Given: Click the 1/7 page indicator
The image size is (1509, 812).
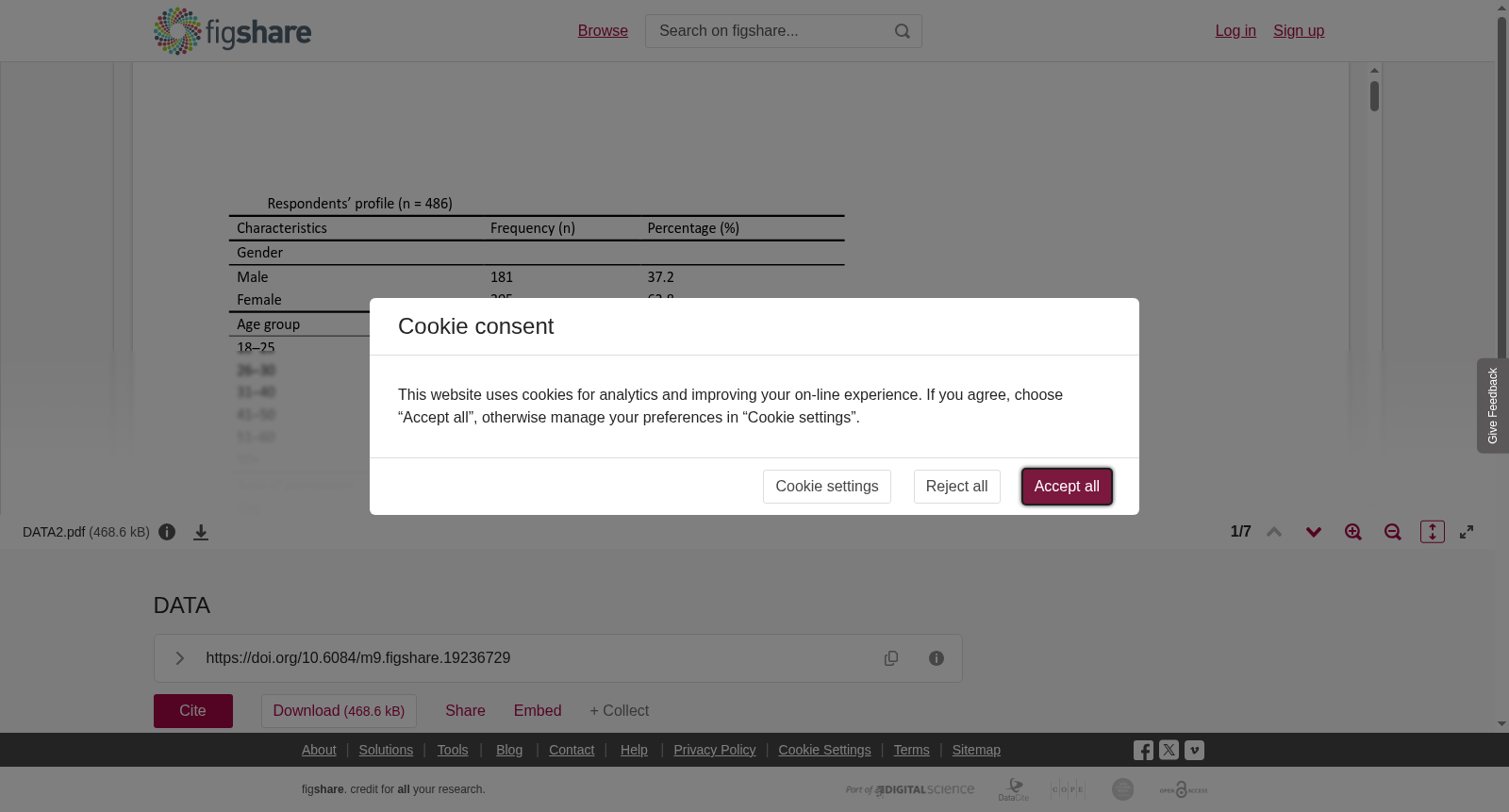Looking at the screenshot, I should point(1241,532).
